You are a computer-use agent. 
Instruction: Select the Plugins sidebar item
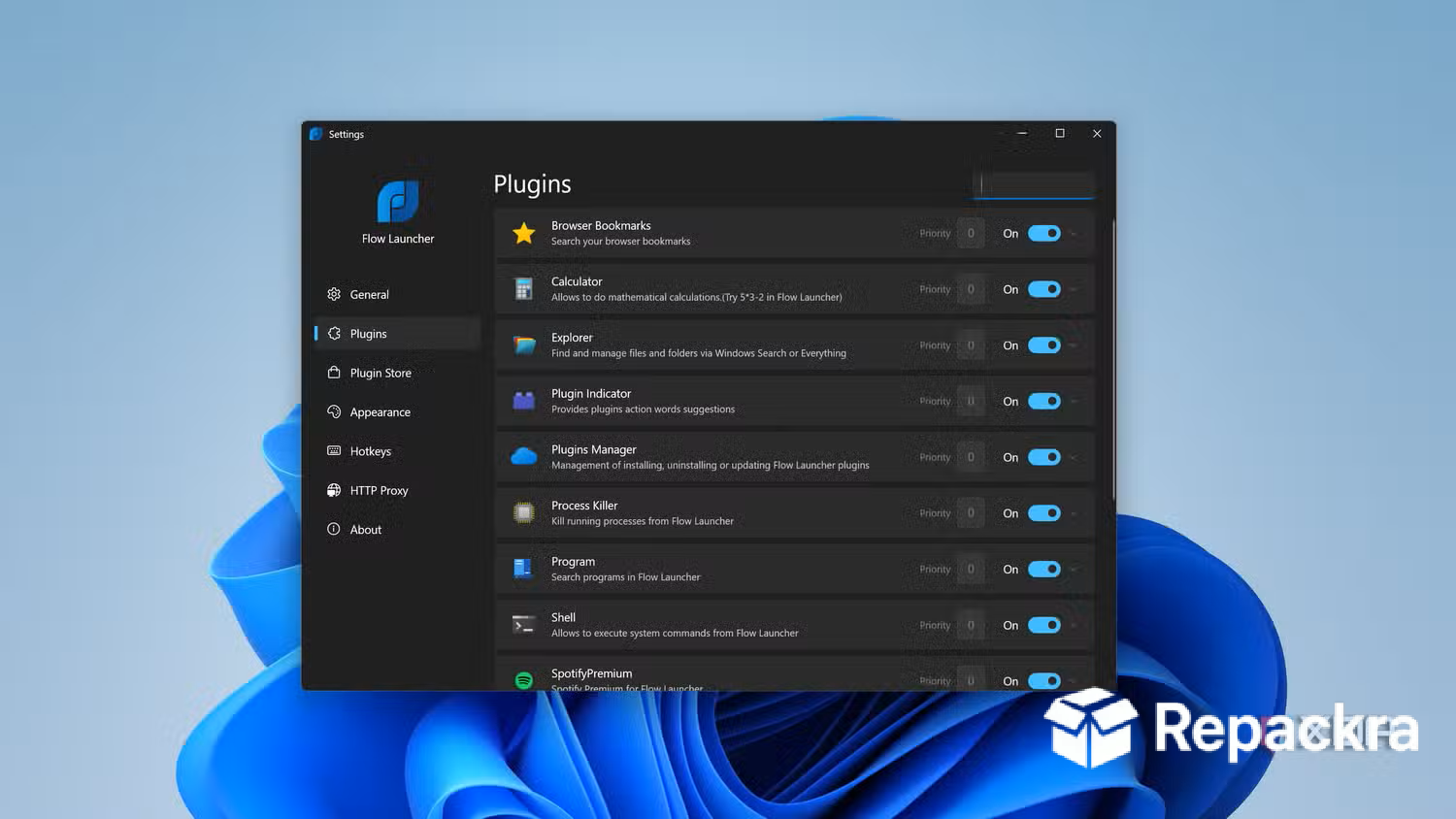(397, 333)
